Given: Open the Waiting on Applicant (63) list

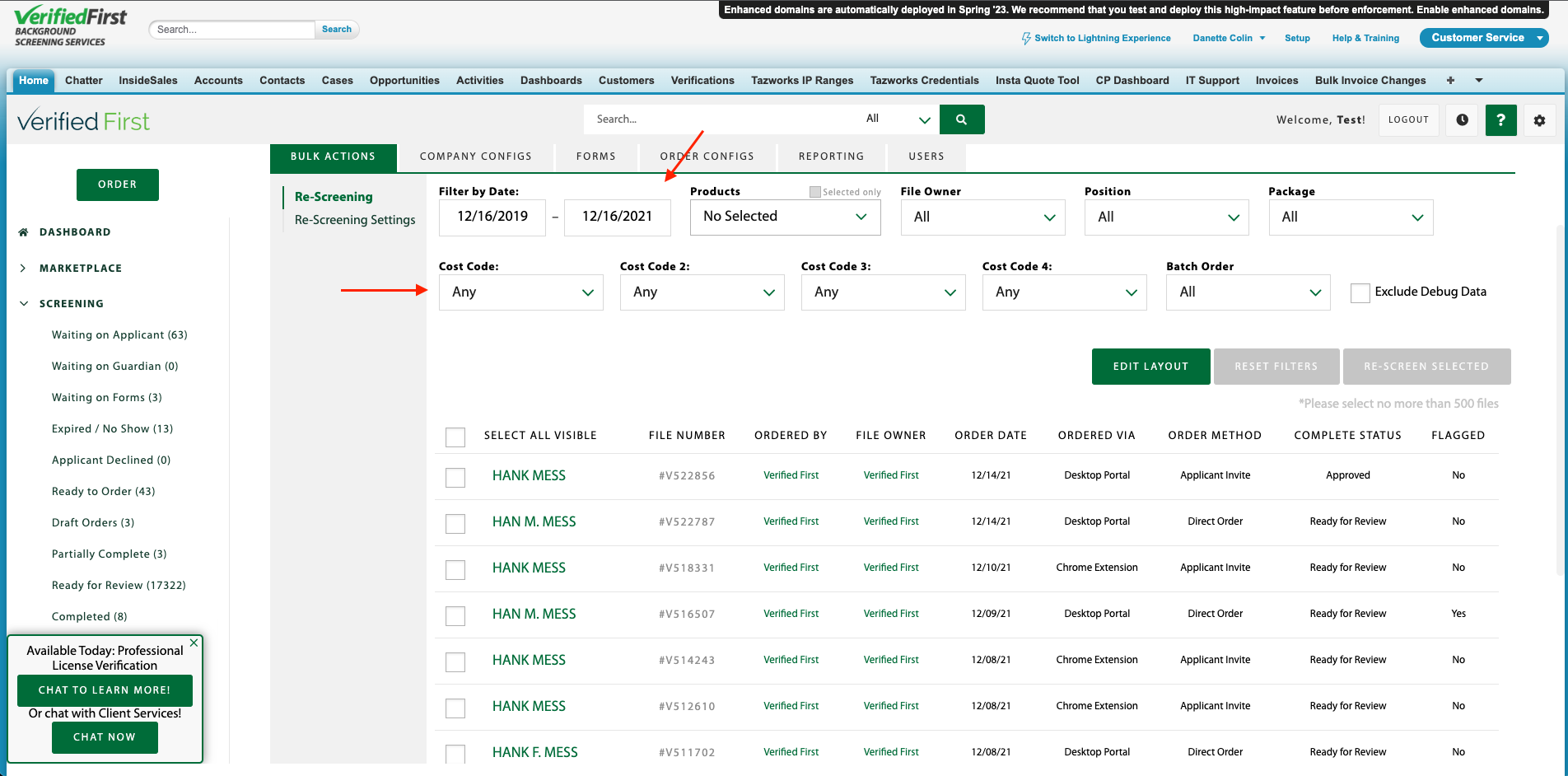Looking at the screenshot, I should click(120, 335).
